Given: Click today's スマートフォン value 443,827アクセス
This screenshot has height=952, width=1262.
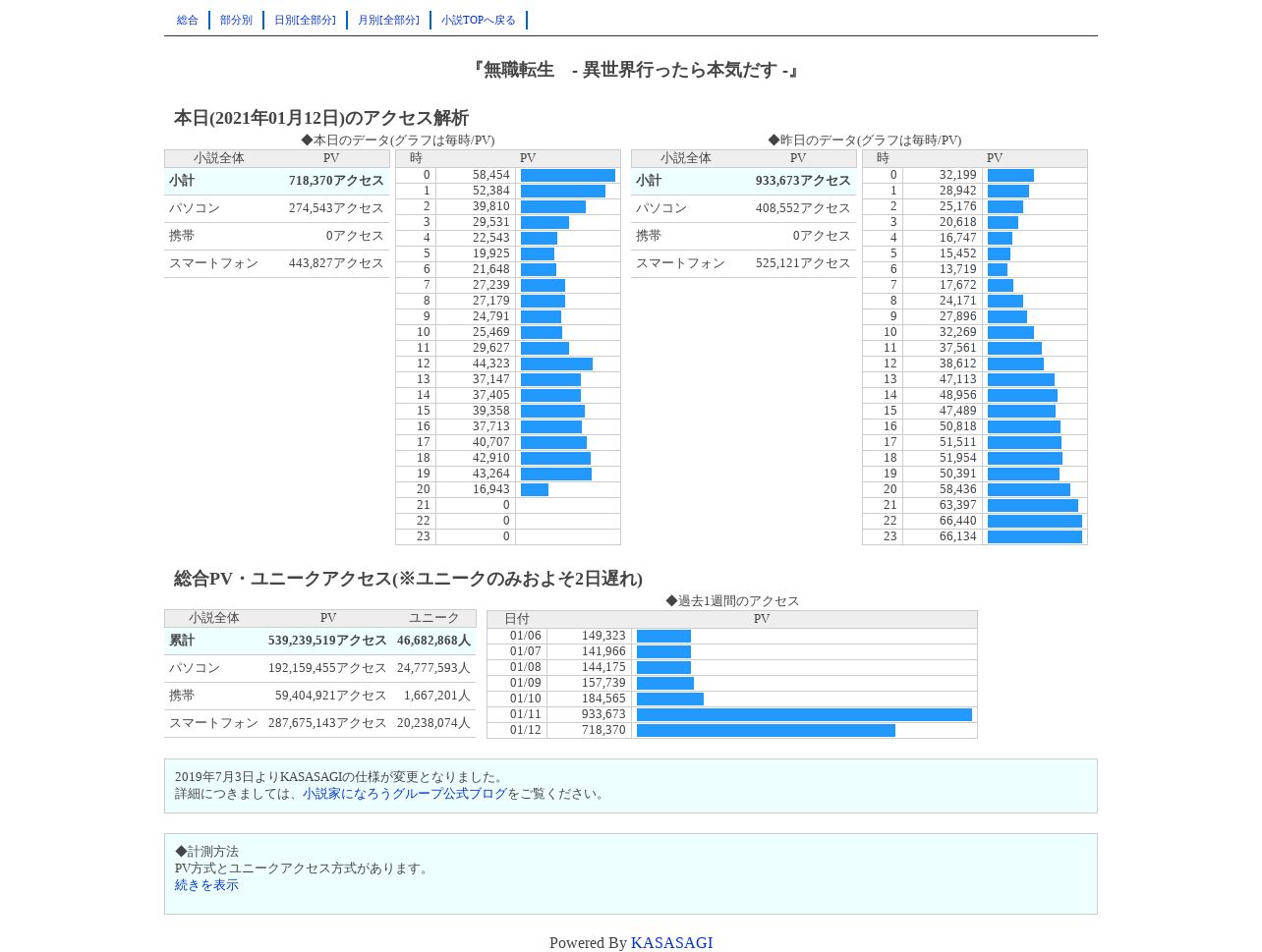Looking at the screenshot, I should pos(336,263).
